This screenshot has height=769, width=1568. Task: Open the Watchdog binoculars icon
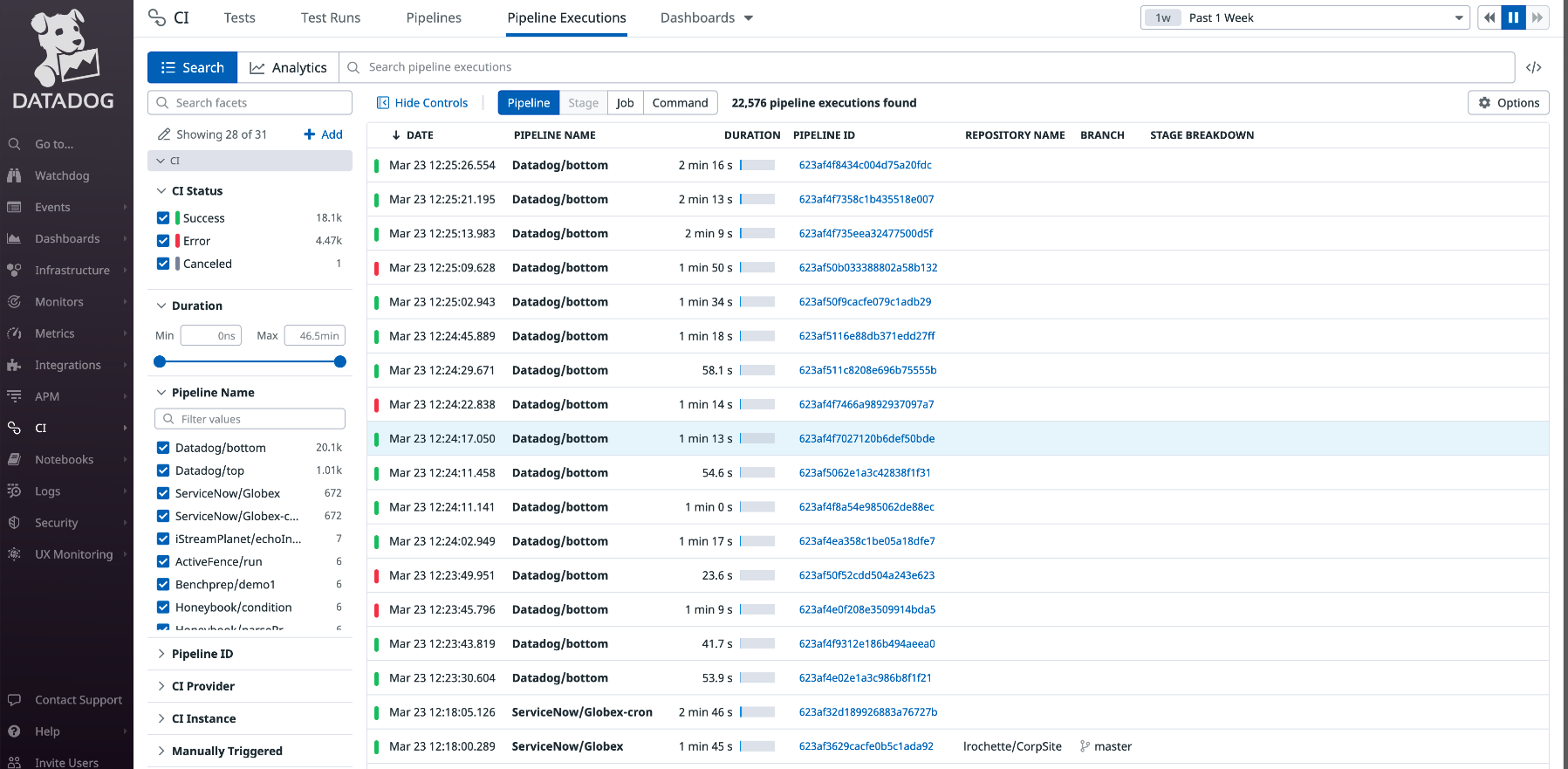14,175
